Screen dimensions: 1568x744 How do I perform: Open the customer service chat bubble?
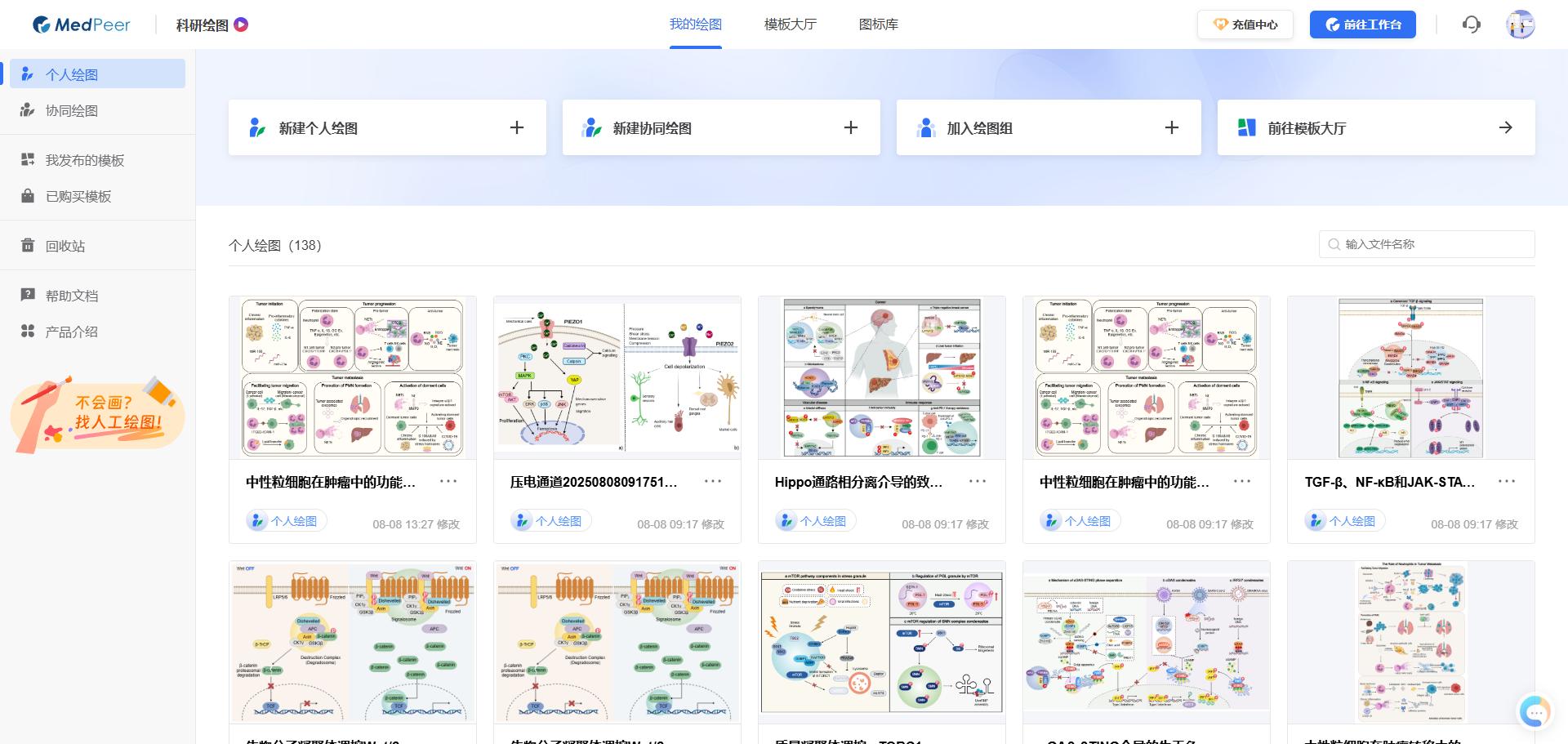pyautogui.click(x=1536, y=712)
